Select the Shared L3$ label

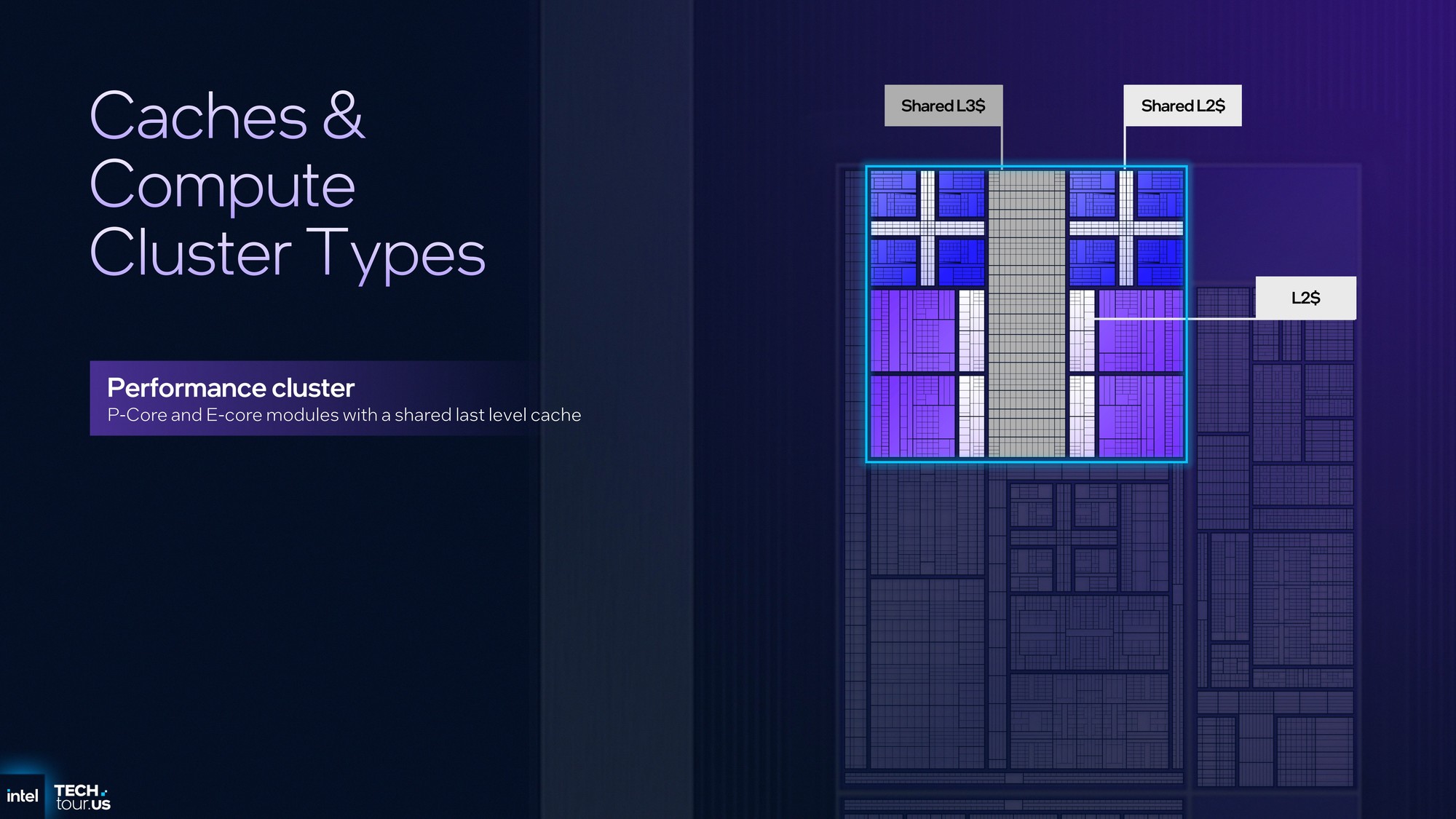point(943,106)
